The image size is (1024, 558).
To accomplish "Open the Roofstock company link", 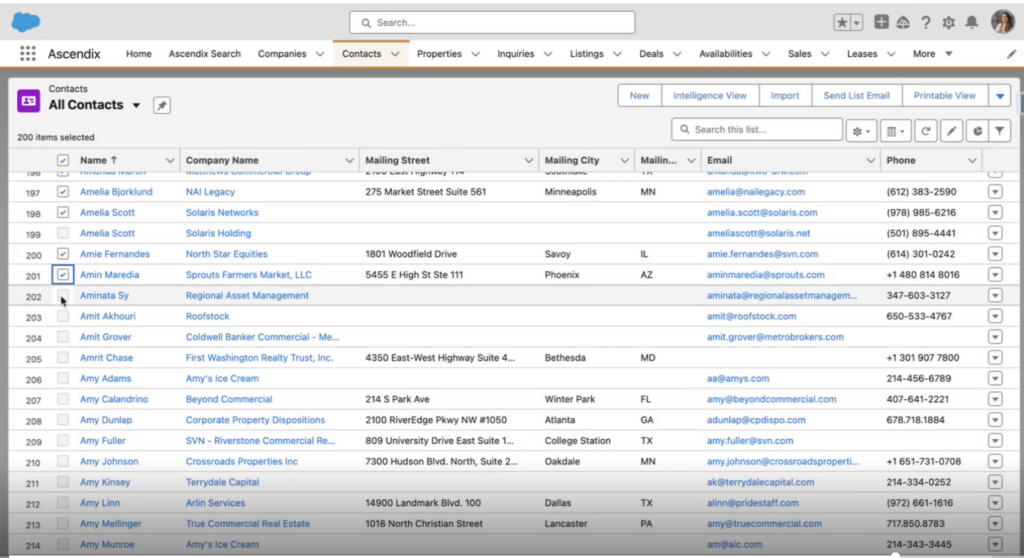I will click(207, 316).
